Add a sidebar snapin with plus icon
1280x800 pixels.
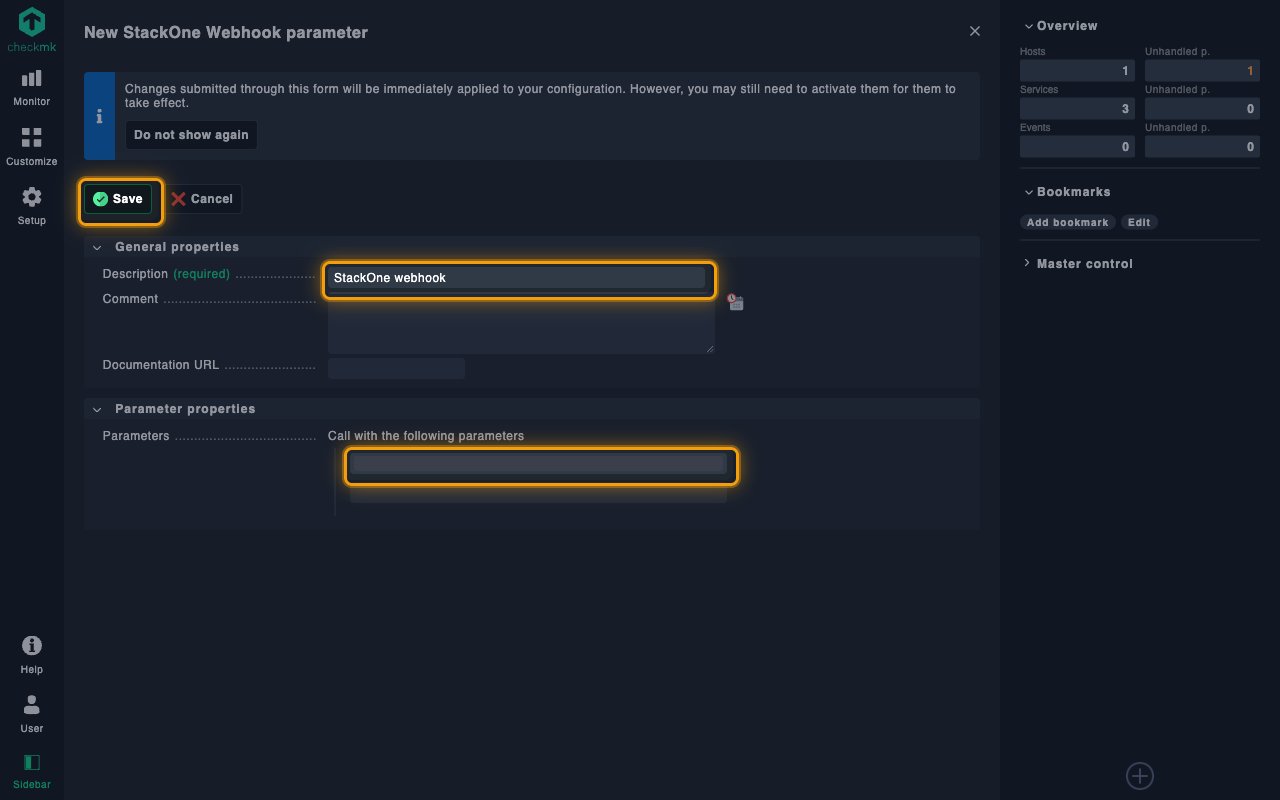(1140, 775)
